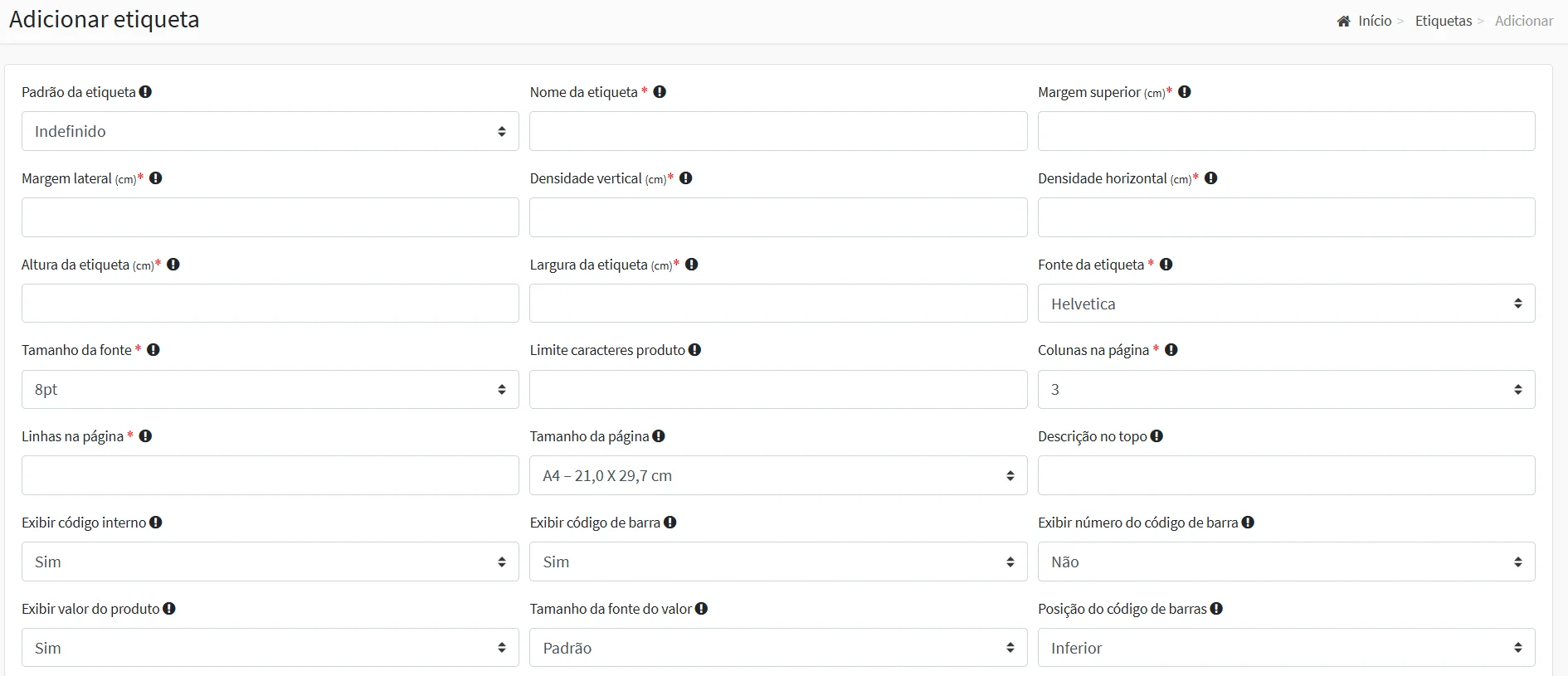The width and height of the screenshot is (1568, 676).
Task: Open the Tamanho da fonte 8pt dropdown
Action: (x=270, y=389)
